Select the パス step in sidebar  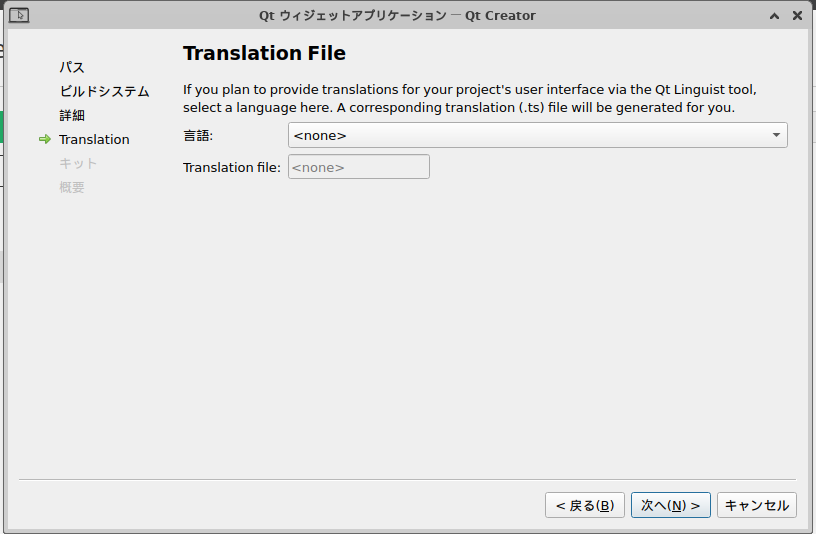coord(72,67)
